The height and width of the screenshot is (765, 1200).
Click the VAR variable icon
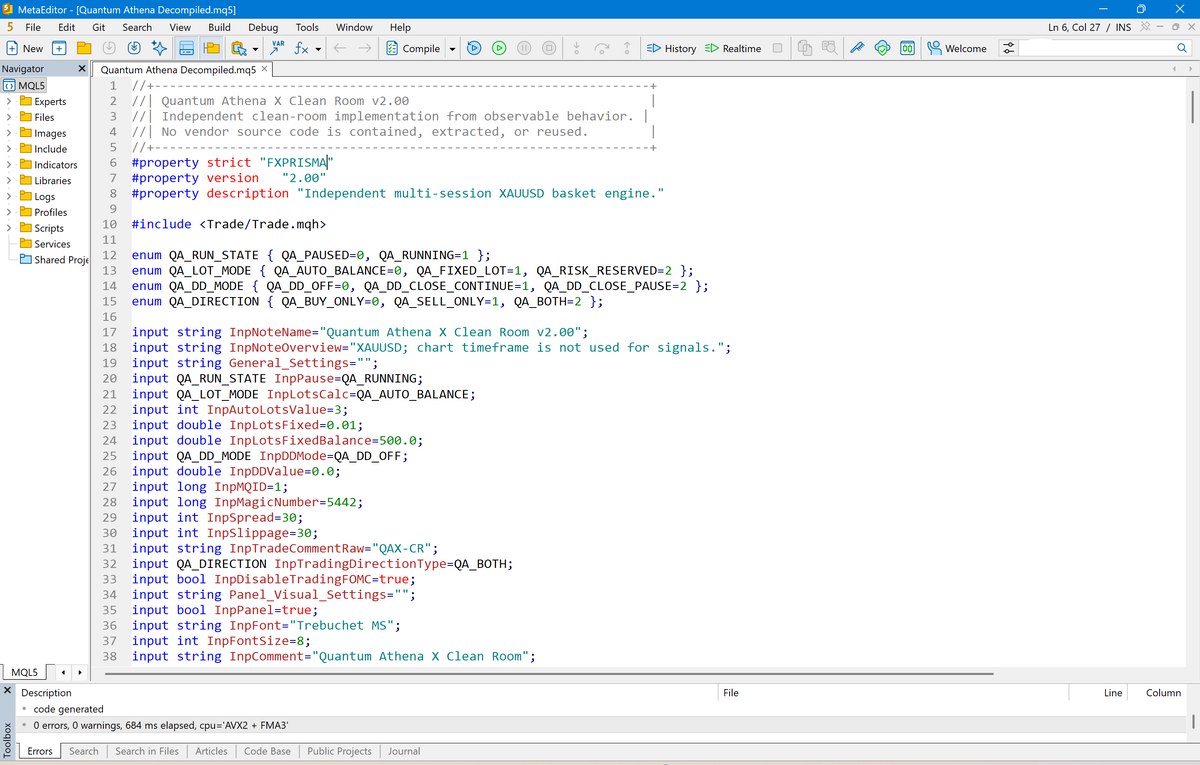(279, 48)
